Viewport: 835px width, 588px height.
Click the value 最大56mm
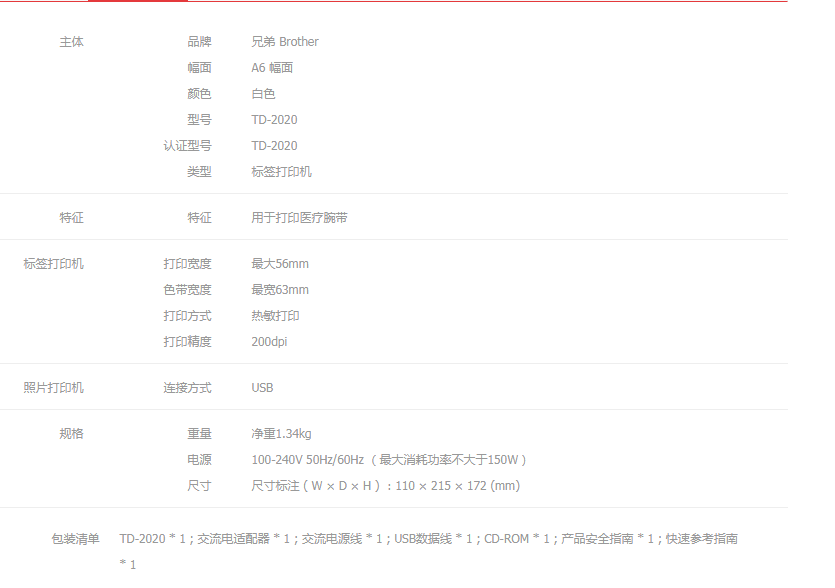click(280, 264)
